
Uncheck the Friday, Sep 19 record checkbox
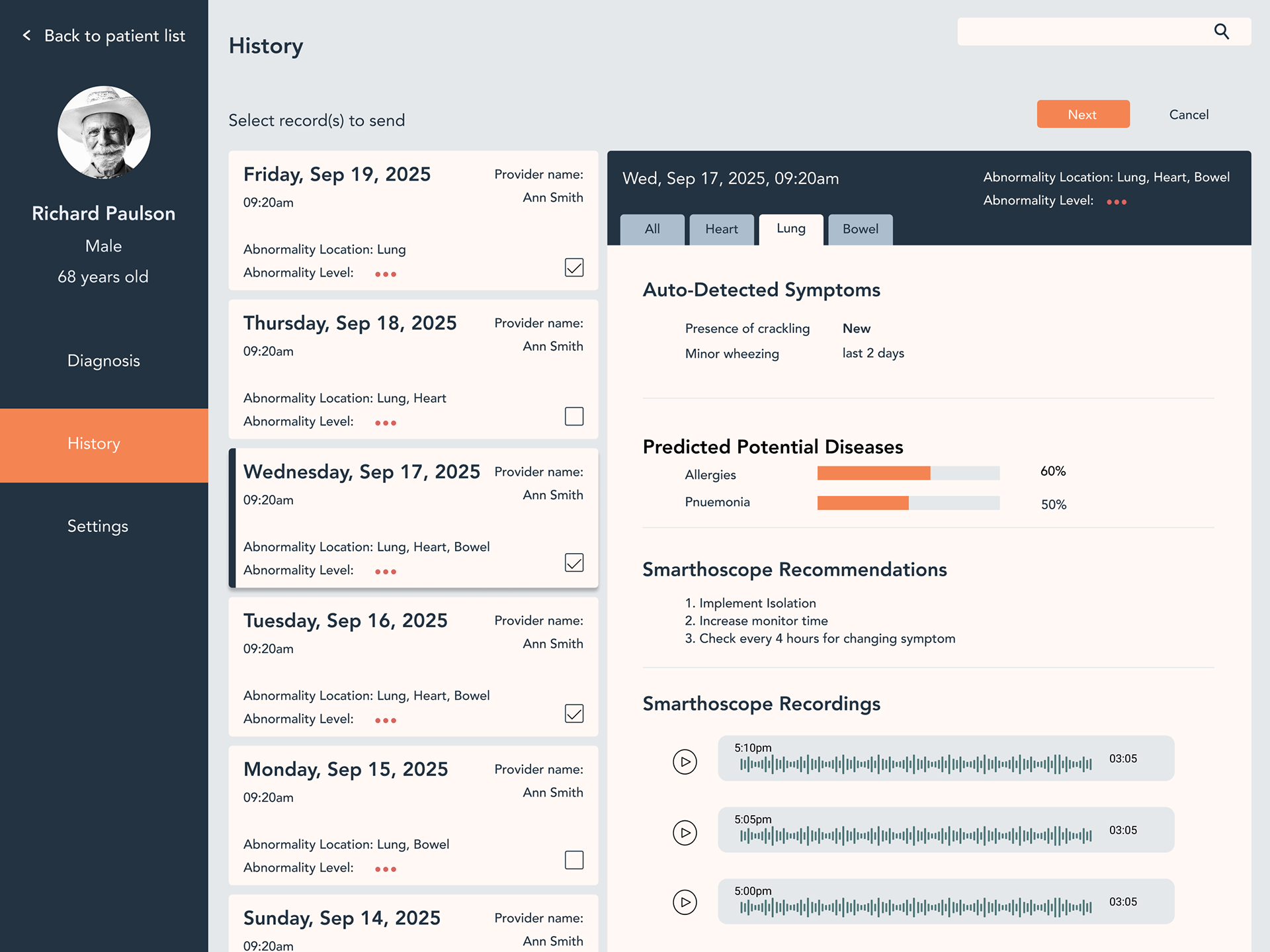click(573, 267)
